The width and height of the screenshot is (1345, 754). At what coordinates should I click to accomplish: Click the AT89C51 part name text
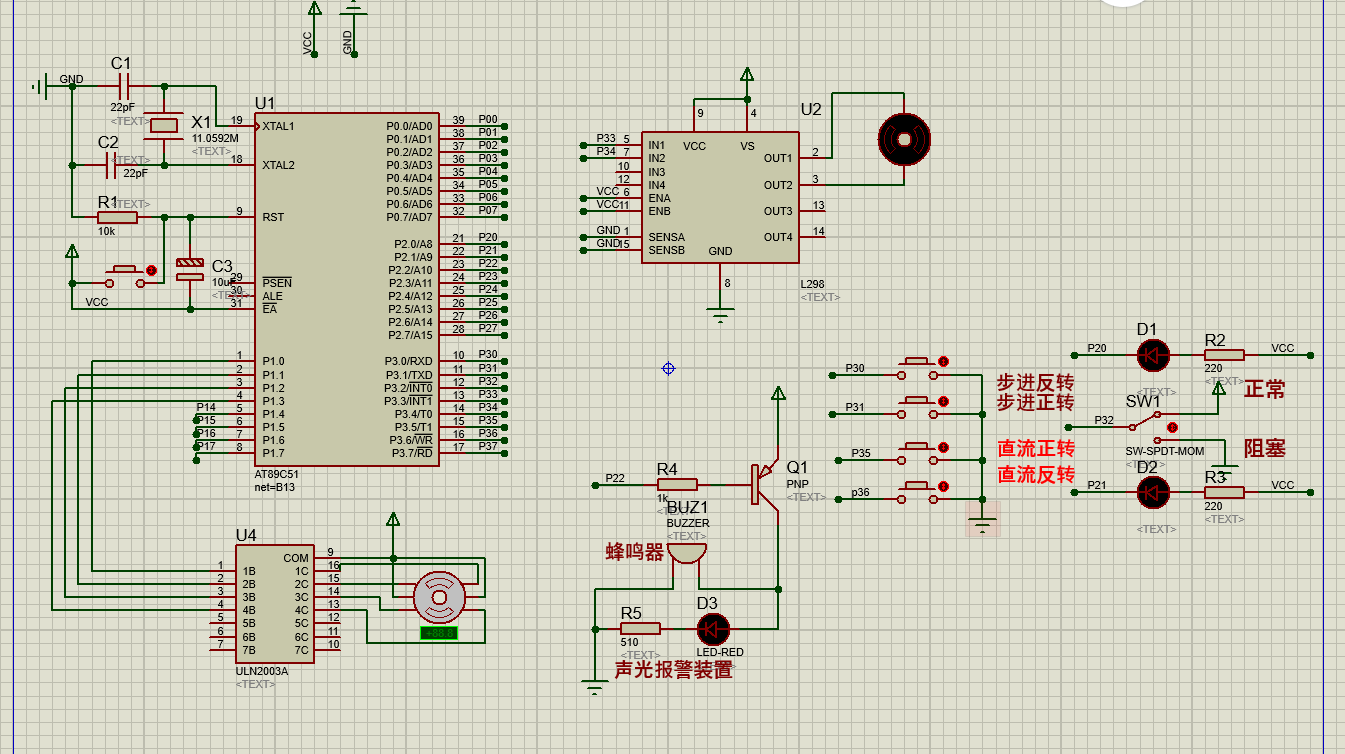pos(277,475)
